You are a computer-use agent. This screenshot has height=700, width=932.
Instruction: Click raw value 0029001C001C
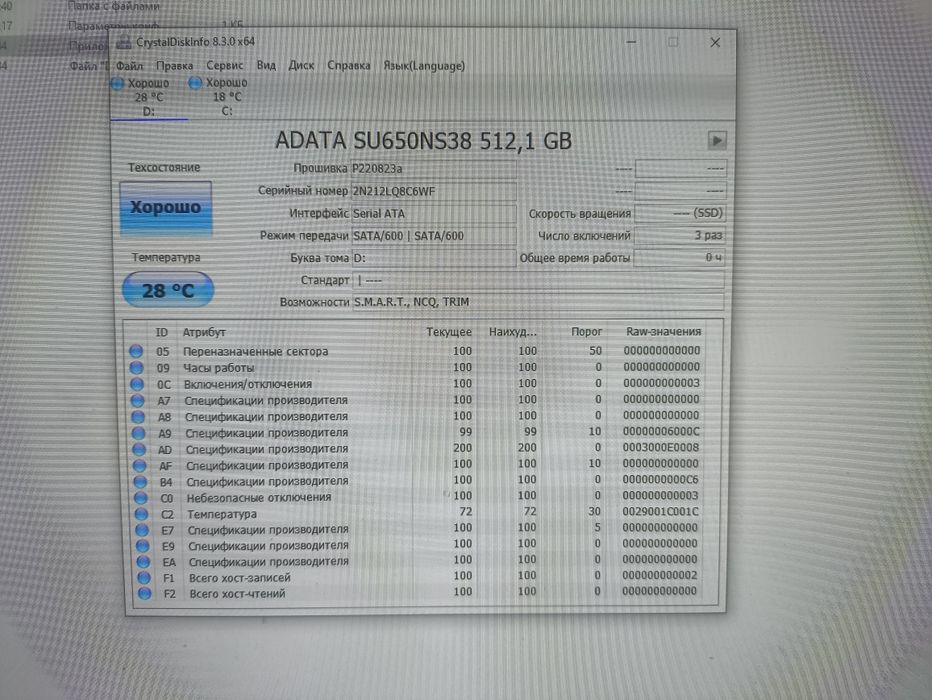[660, 511]
